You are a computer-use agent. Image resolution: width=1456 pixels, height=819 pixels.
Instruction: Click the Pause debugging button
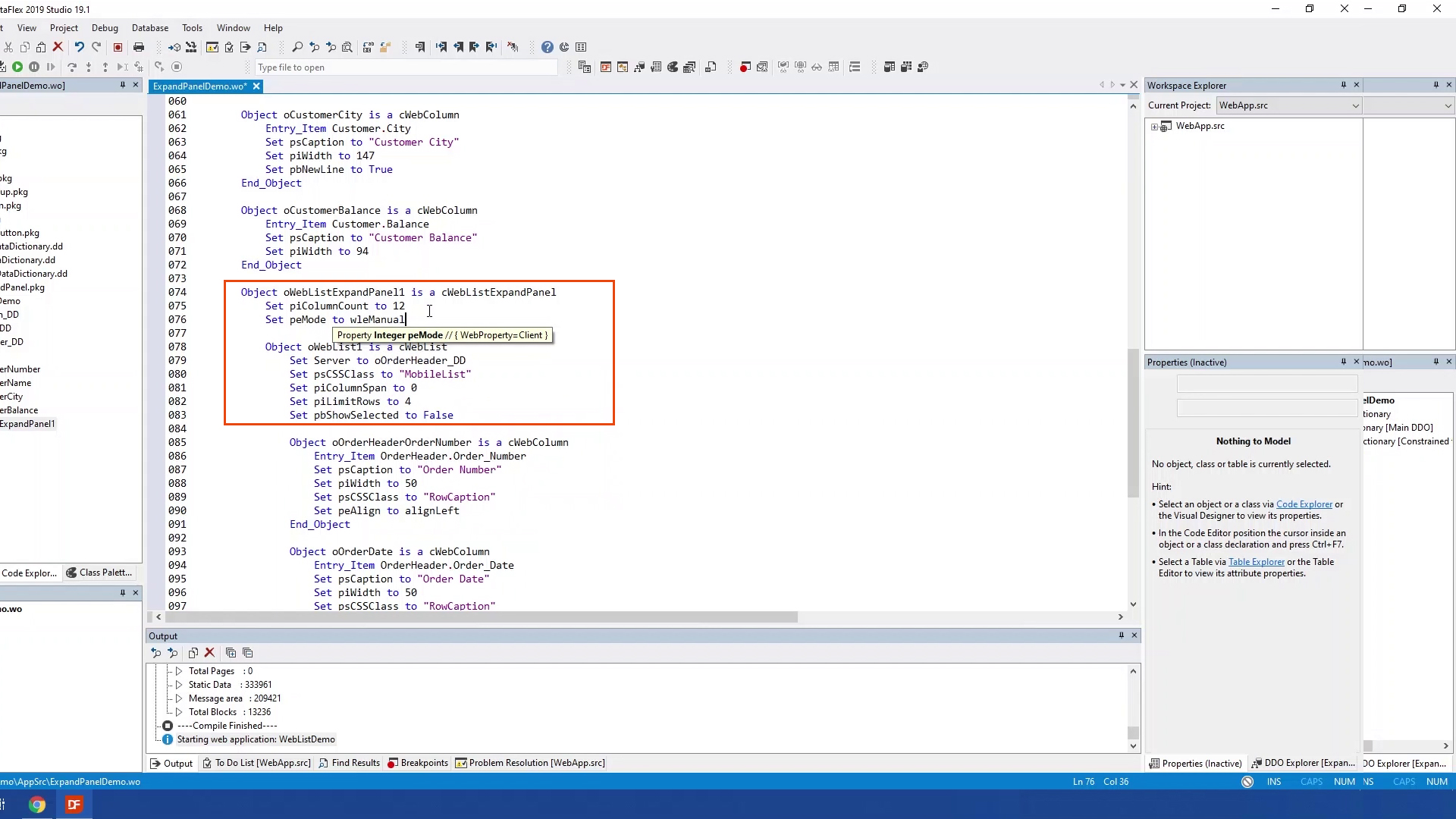point(34,67)
